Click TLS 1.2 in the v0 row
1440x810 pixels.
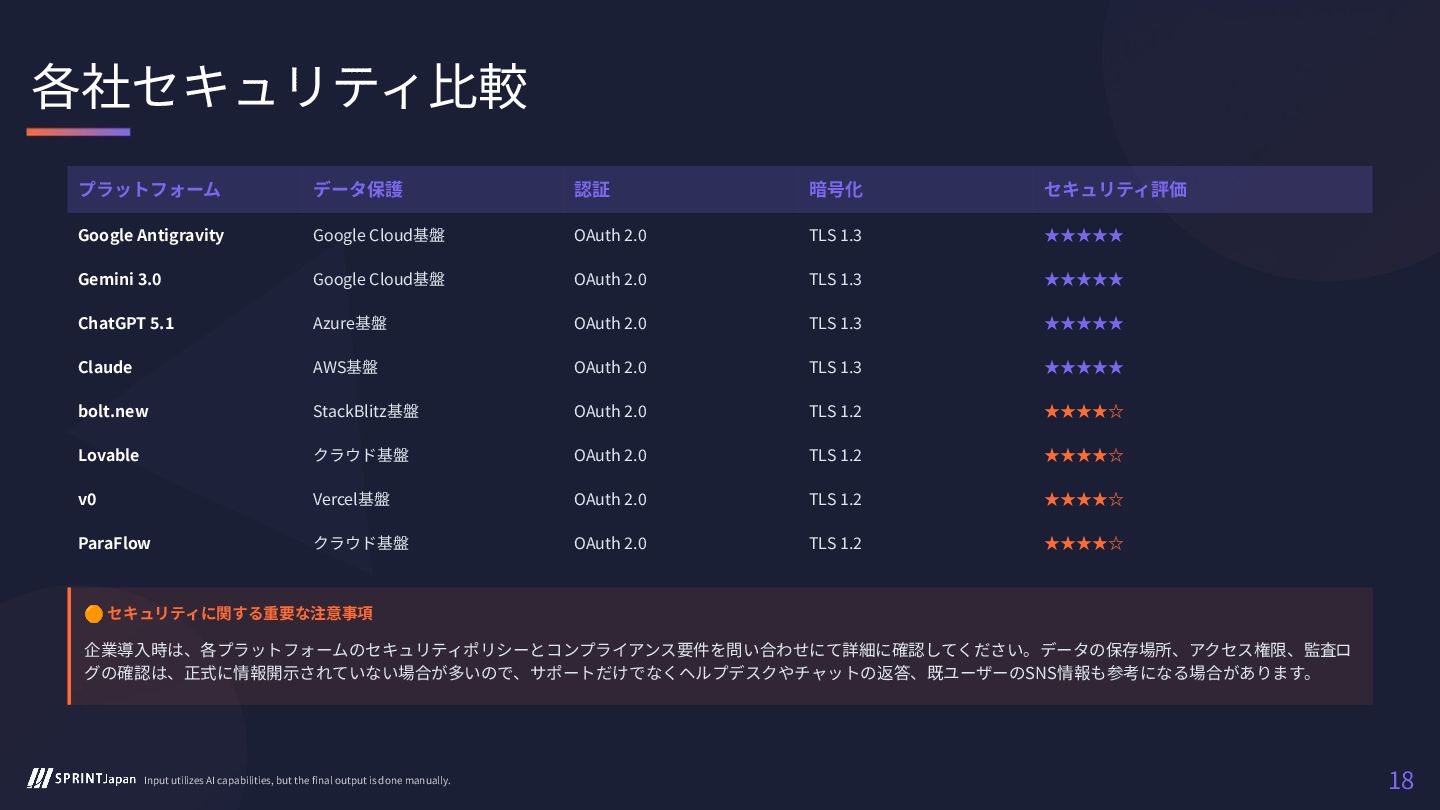[835, 499]
